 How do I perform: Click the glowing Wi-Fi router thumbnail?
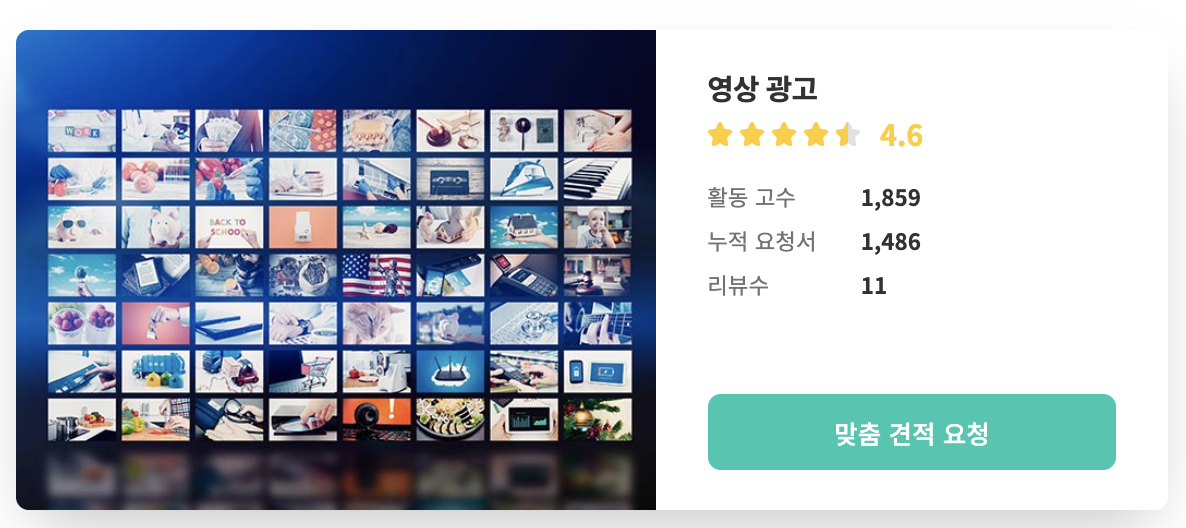[450, 371]
